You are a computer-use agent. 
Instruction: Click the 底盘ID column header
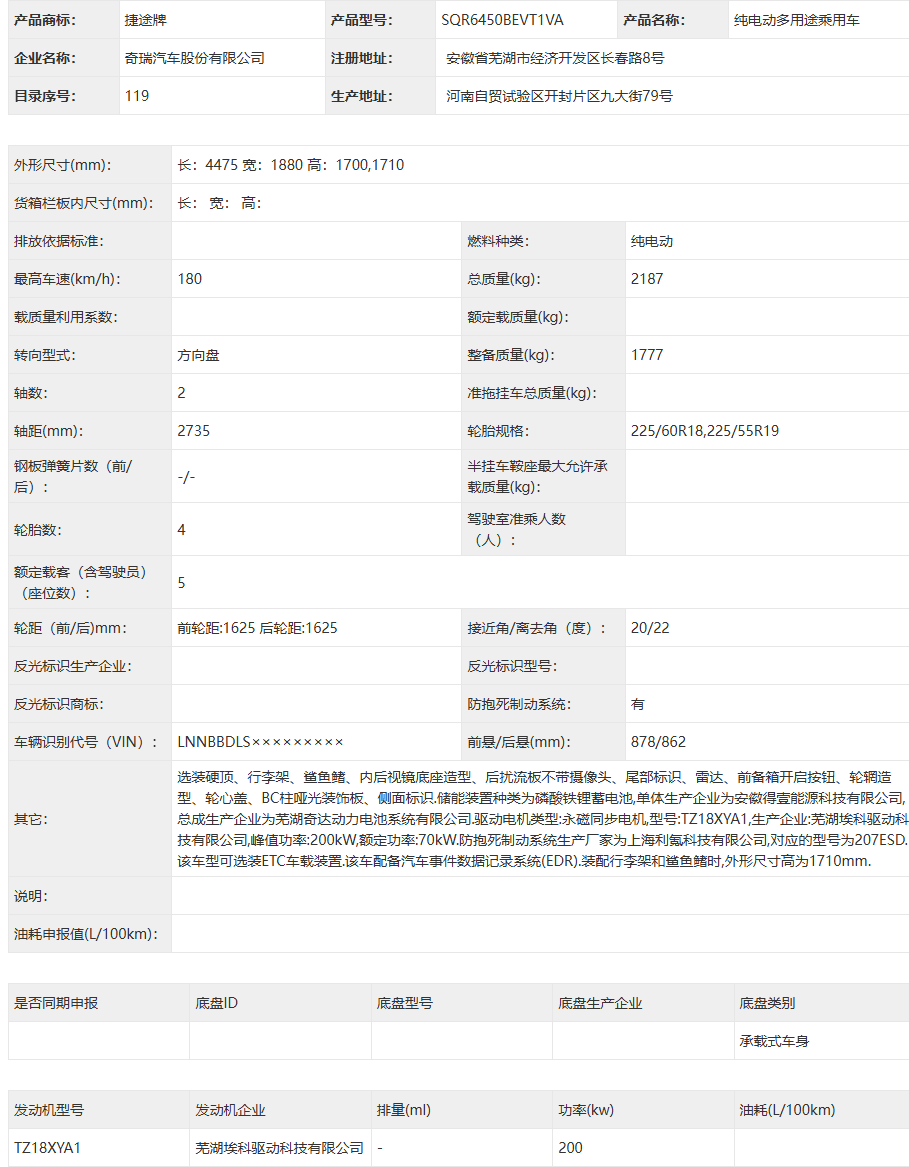point(216,1003)
